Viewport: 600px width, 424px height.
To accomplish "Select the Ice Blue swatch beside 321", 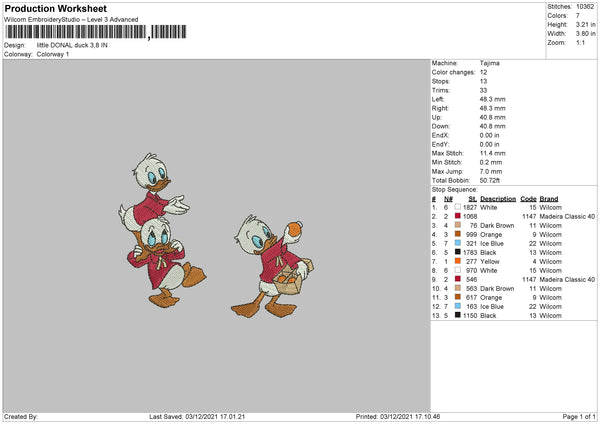I will (457, 243).
